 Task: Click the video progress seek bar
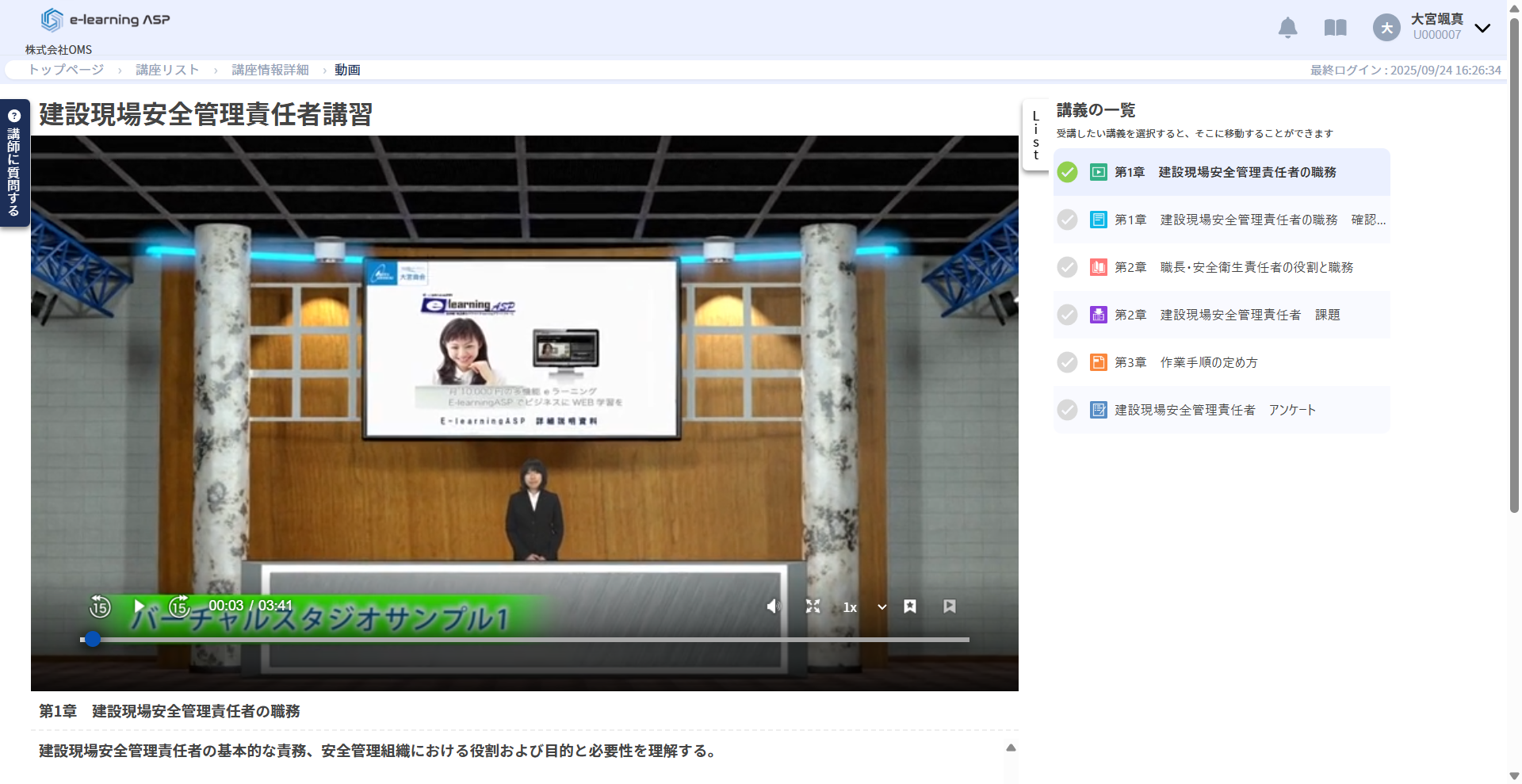pos(523,639)
